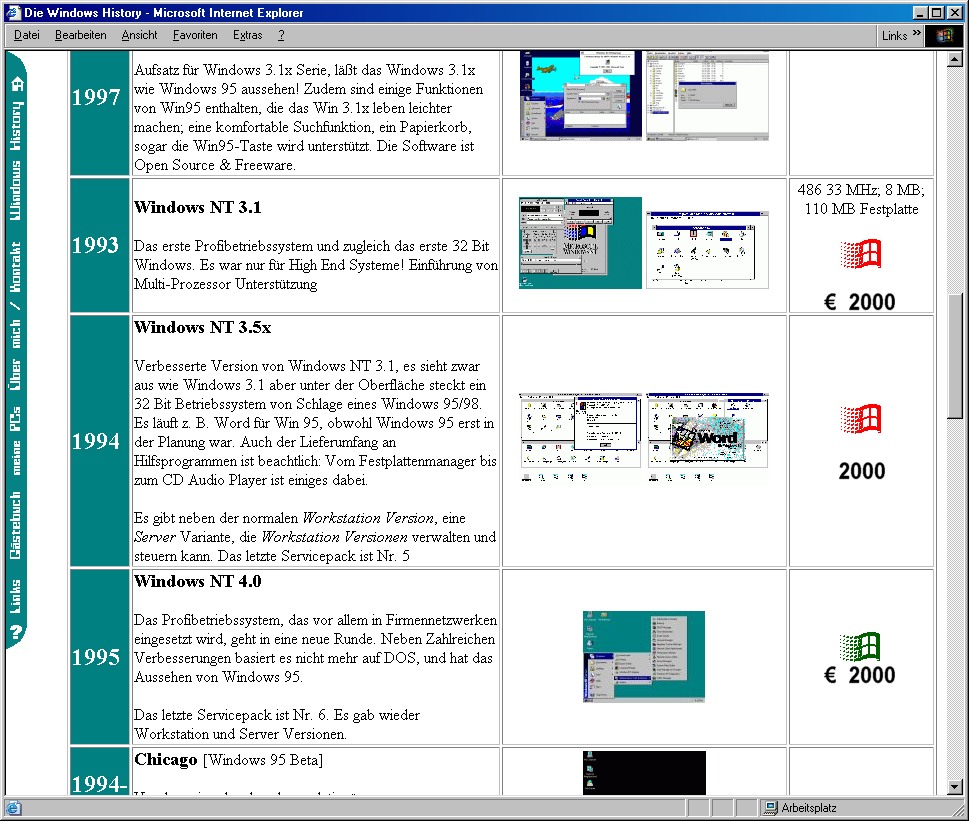Click the heading Windows NT 3.1
This screenshot has width=969, height=821.
198,207
